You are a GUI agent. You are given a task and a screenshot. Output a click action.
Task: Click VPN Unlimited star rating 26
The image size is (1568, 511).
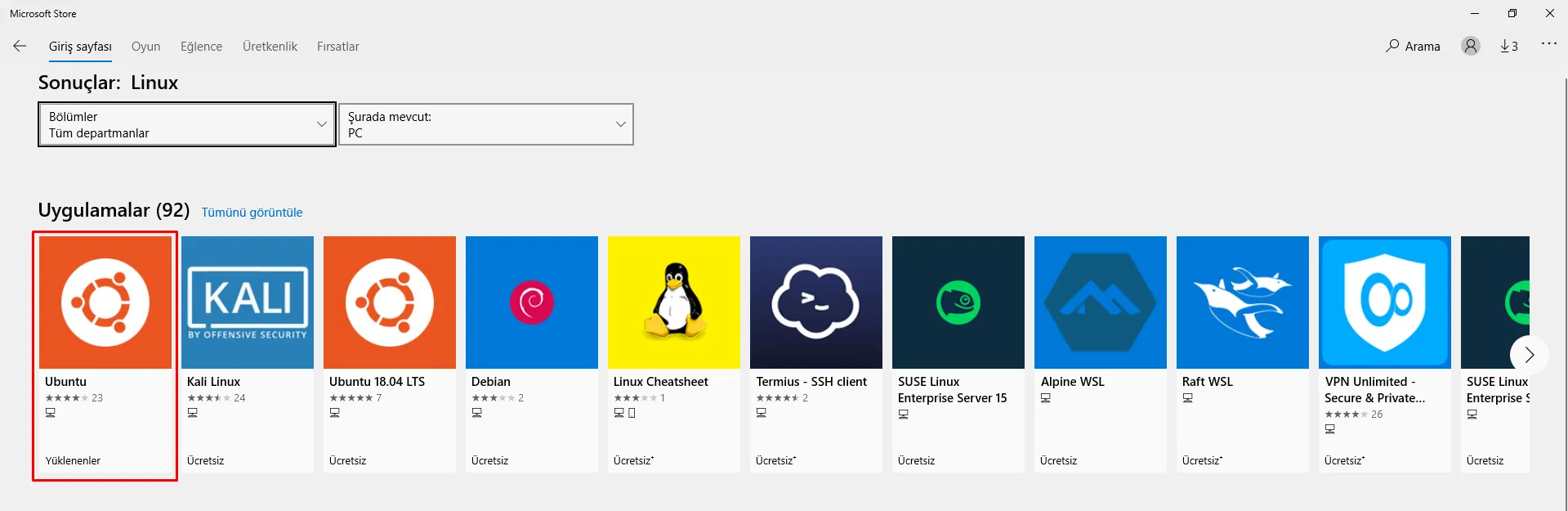[x=1354, y=415]
